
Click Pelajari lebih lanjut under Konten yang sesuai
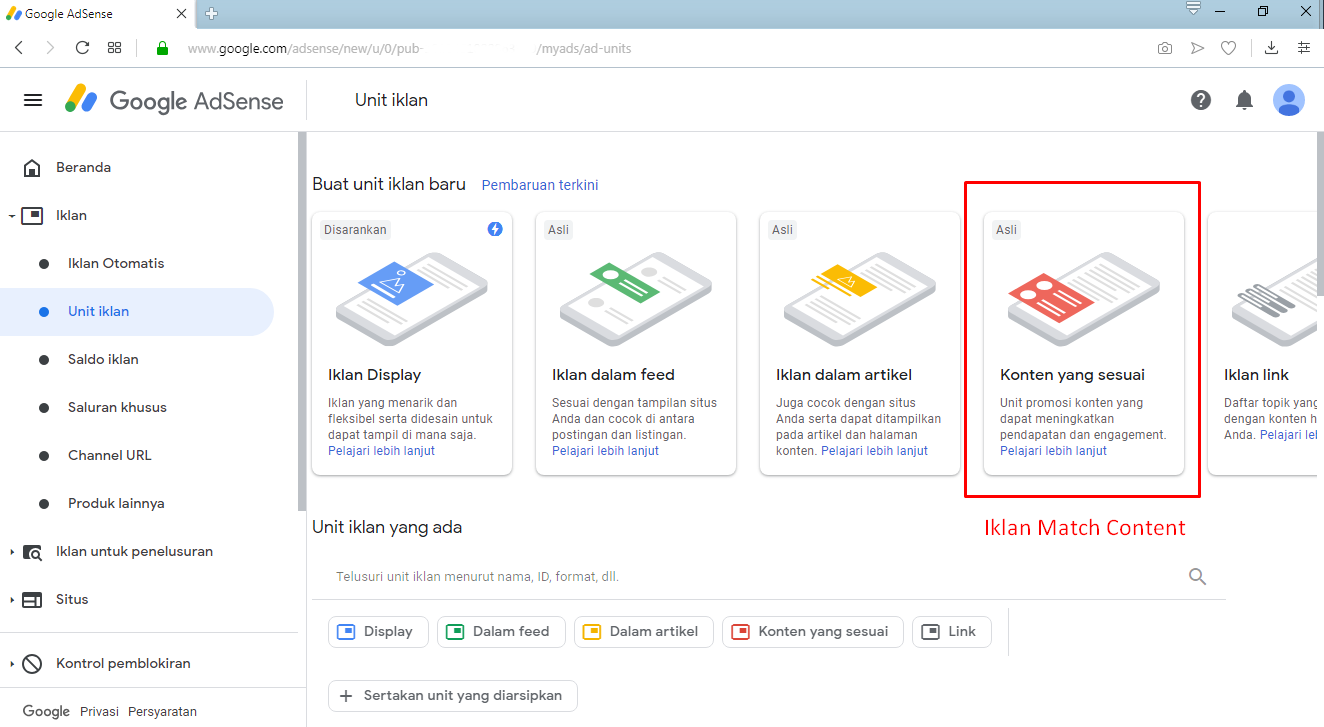1053,451
